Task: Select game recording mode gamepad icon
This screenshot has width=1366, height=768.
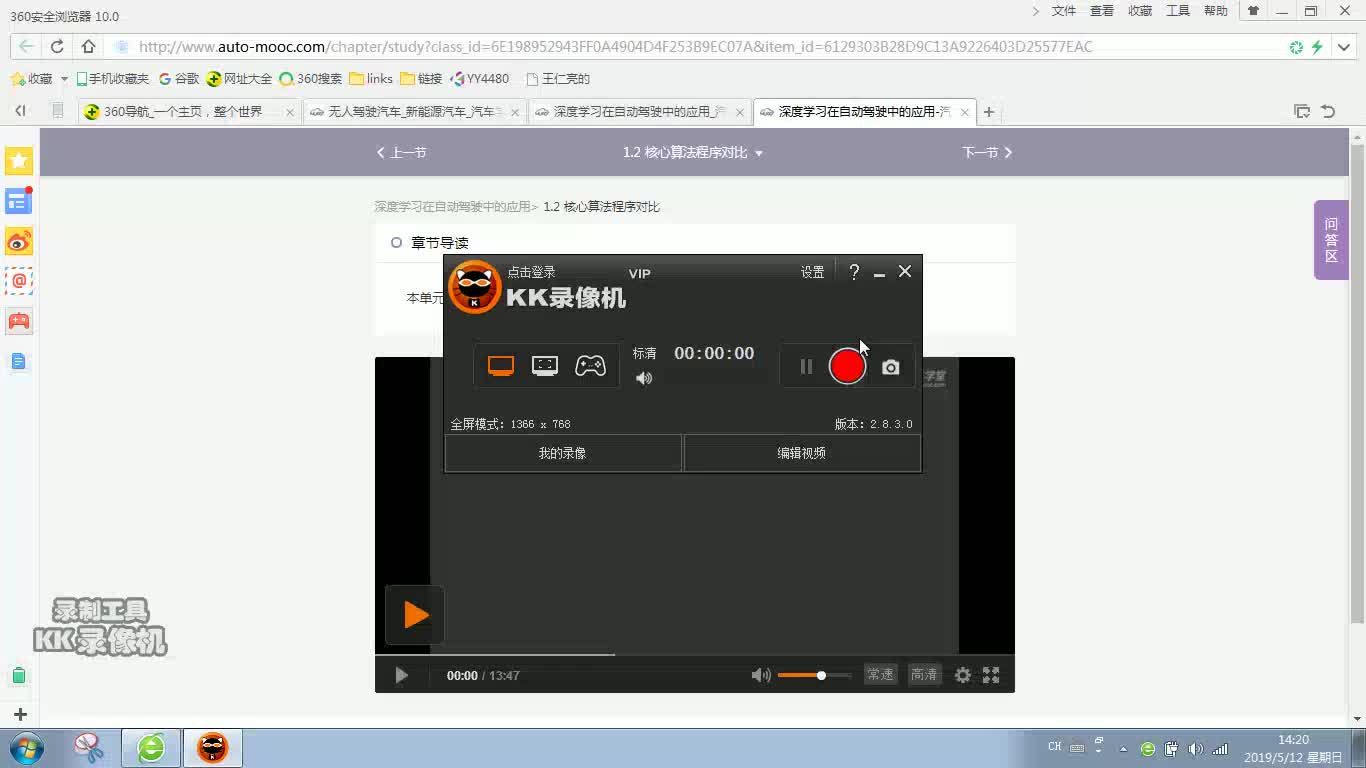Action: tap(590, 366)
